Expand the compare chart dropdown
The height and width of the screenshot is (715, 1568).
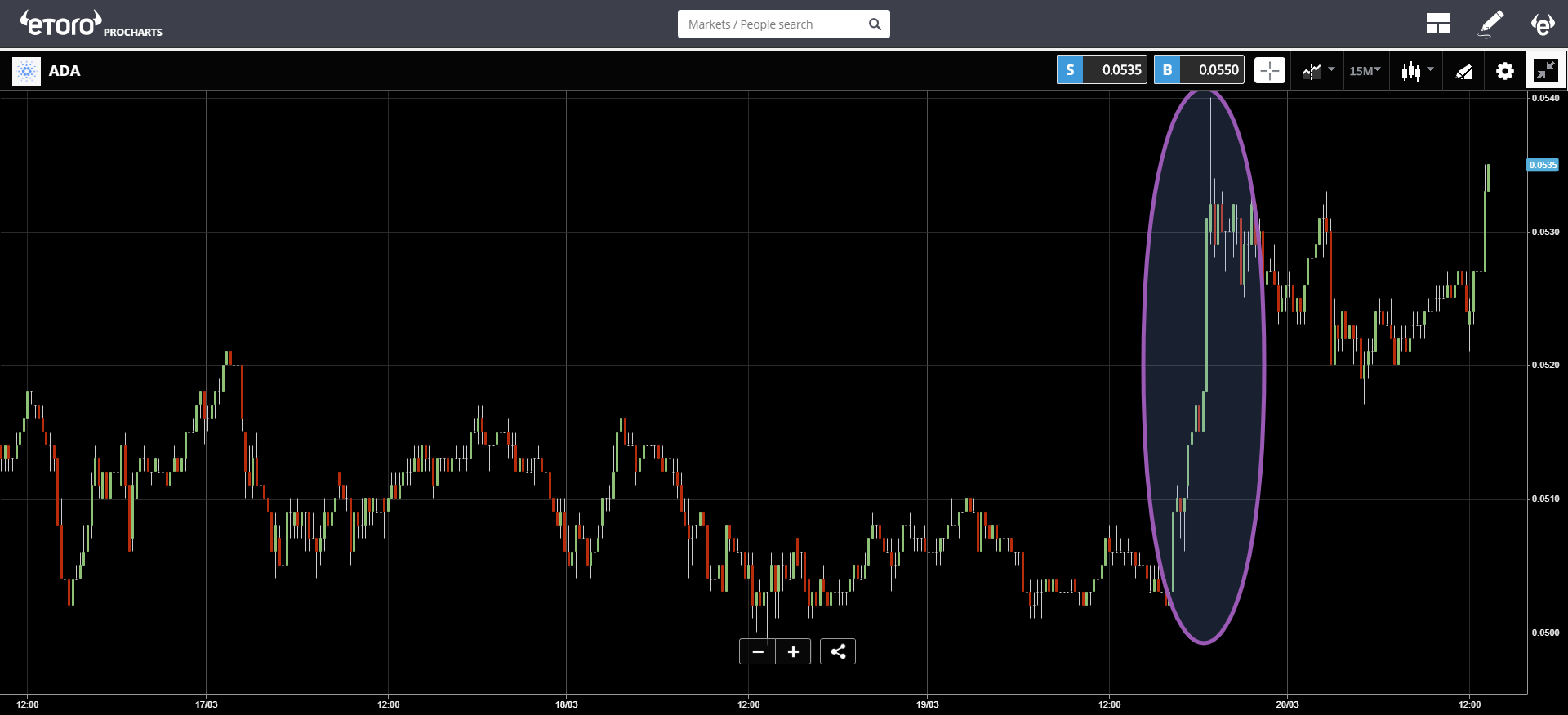1318,71
